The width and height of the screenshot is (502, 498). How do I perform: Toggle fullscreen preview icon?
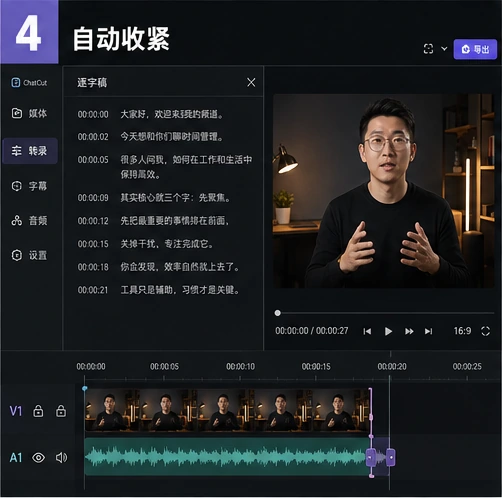click(485, 331)
